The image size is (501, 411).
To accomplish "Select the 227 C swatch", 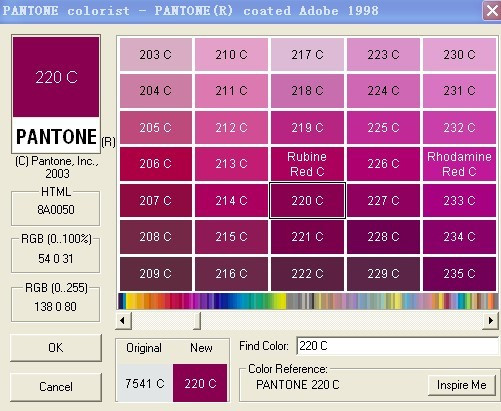I will (x=383, y=200).
